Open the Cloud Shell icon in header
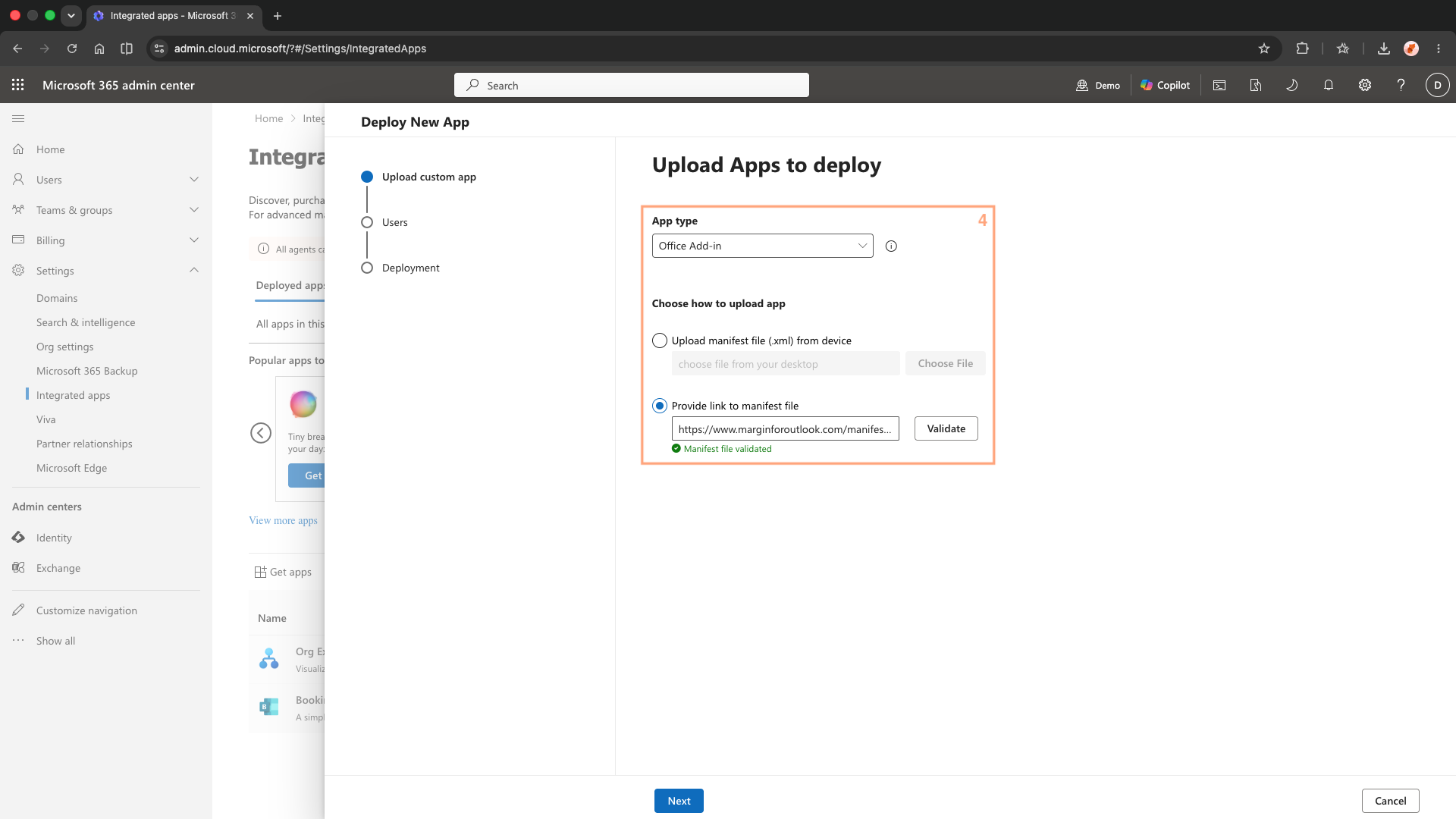 tap(1219, 85)
